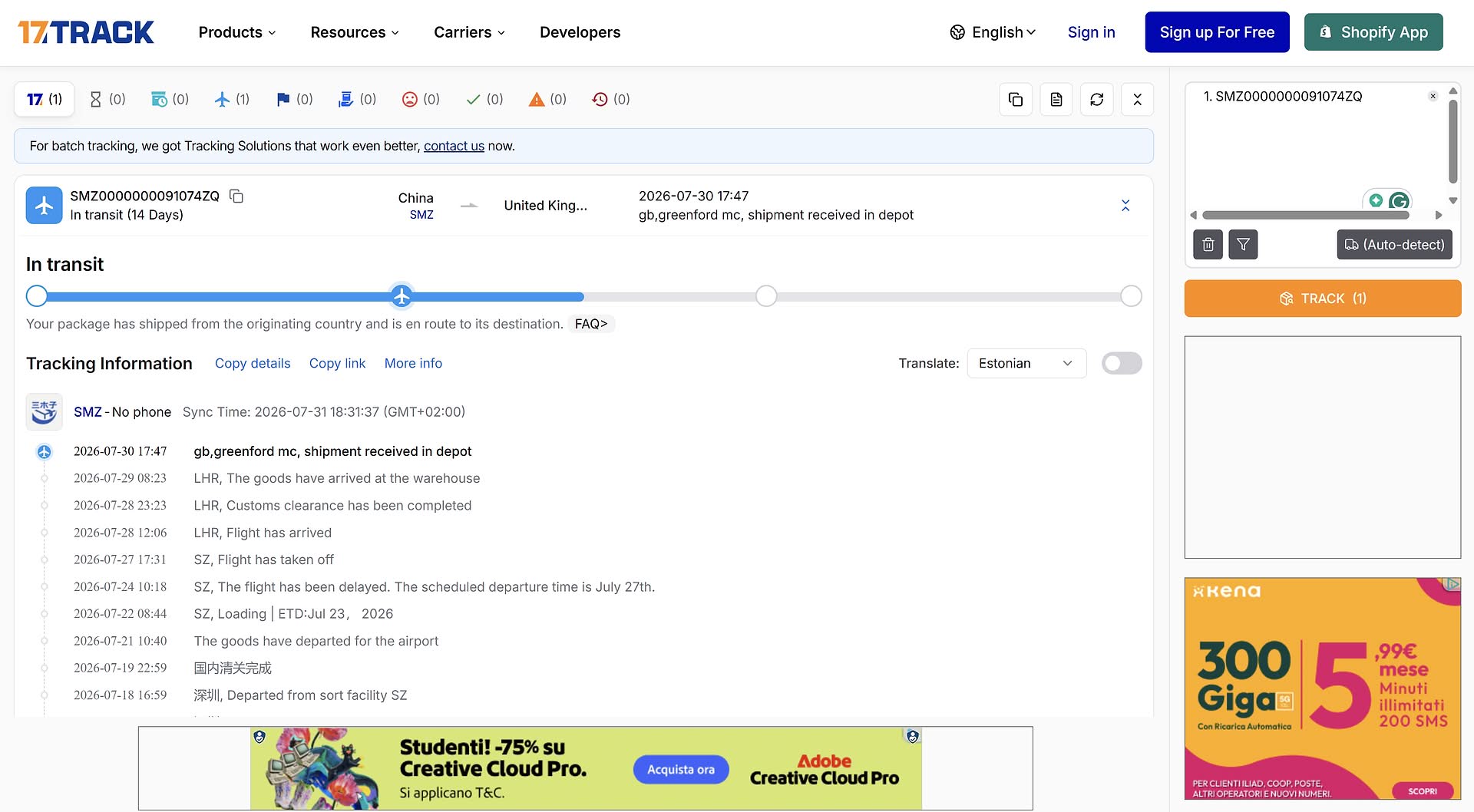Viewport: 1474px width, 812px height.
Task: Open the English language selector
Action: click(x=993, y=32)
